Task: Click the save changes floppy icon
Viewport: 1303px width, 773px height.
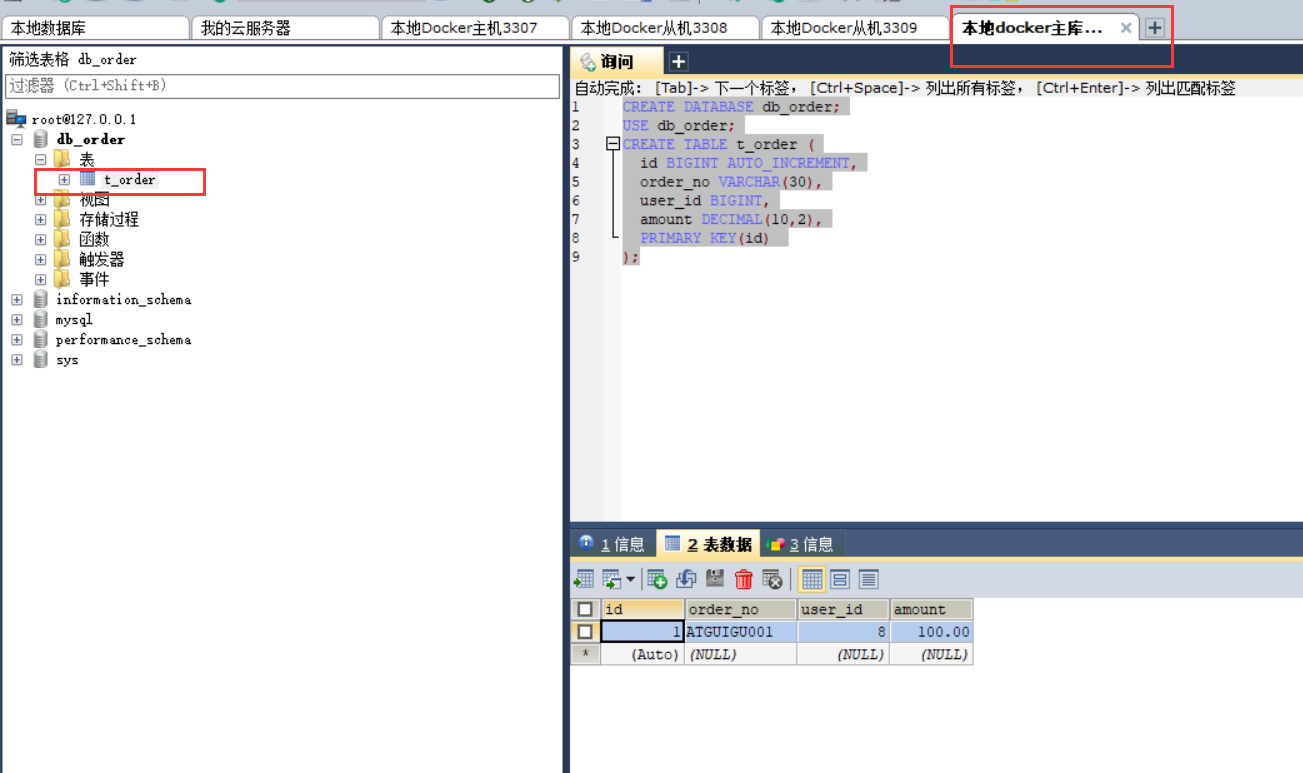Action: pyautogui.click(x=715, y=579)
